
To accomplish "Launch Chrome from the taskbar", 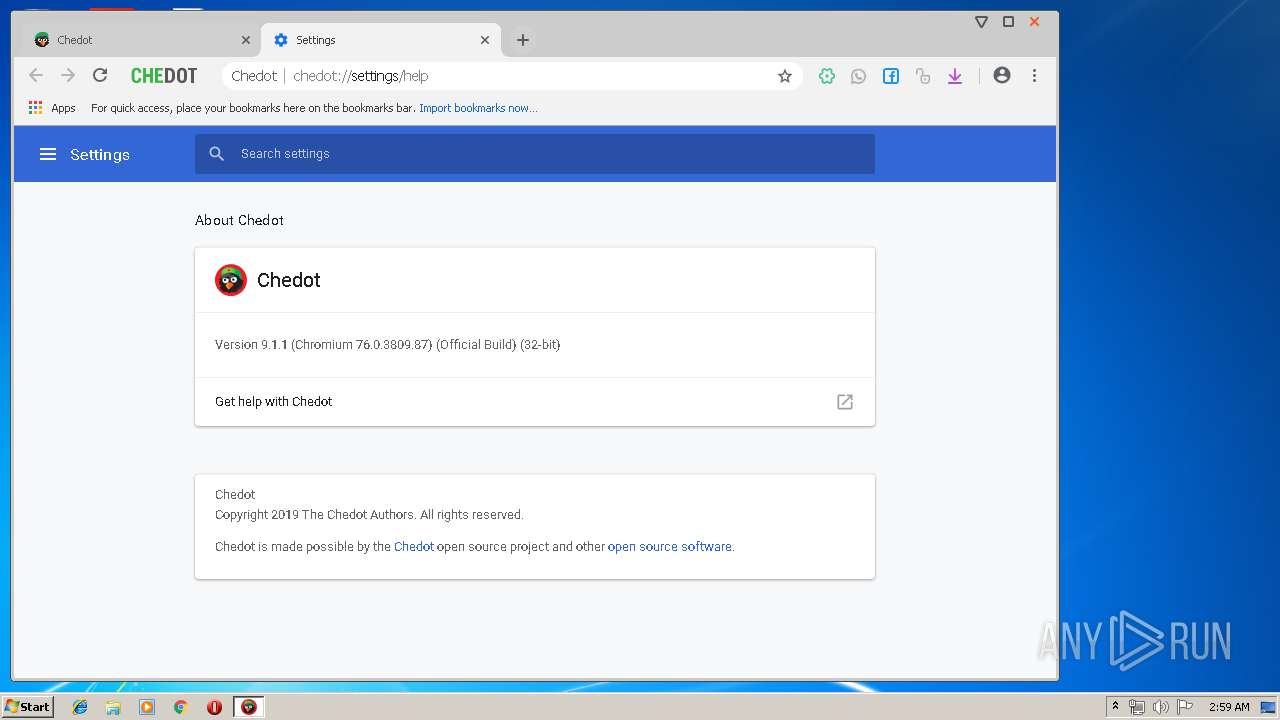I will [x=180, y=707].
